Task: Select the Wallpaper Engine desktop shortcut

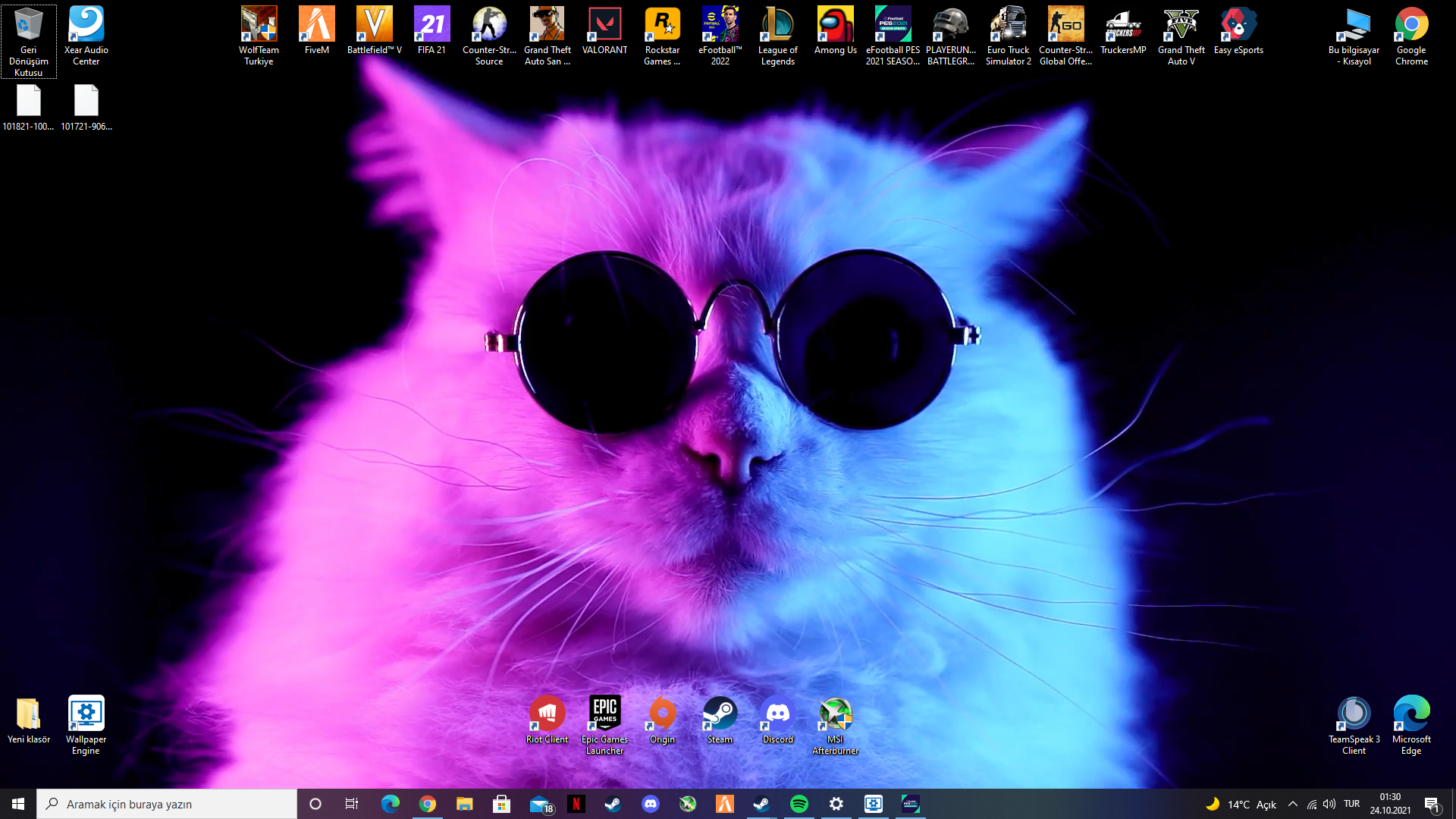Action: [x=86, y=725]
